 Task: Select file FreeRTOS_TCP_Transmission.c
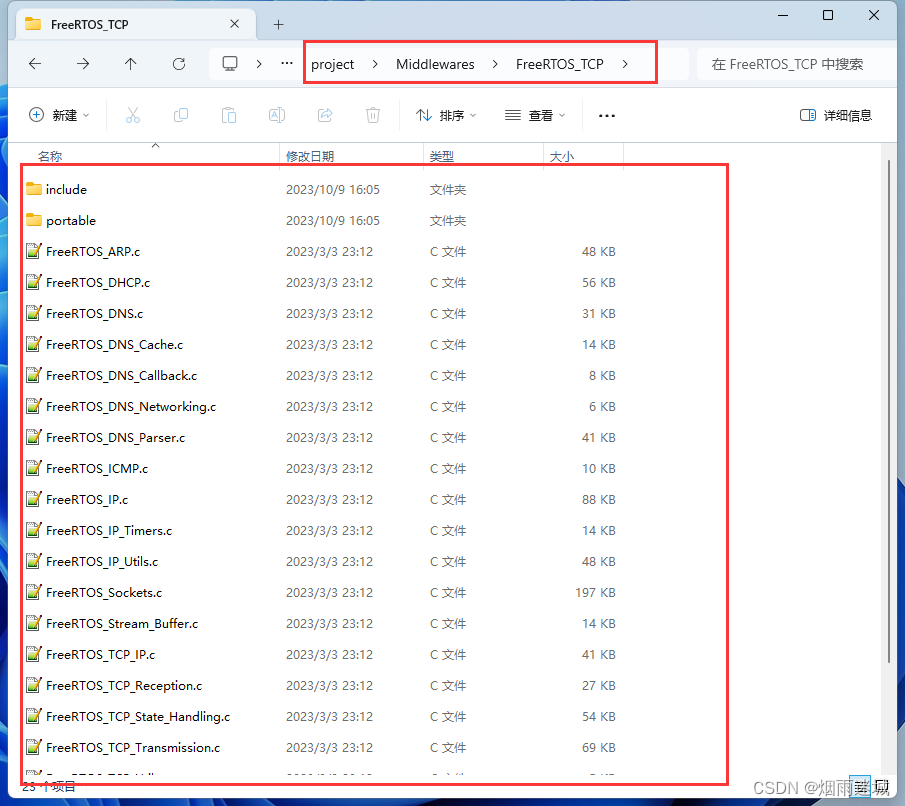point(321,748)
